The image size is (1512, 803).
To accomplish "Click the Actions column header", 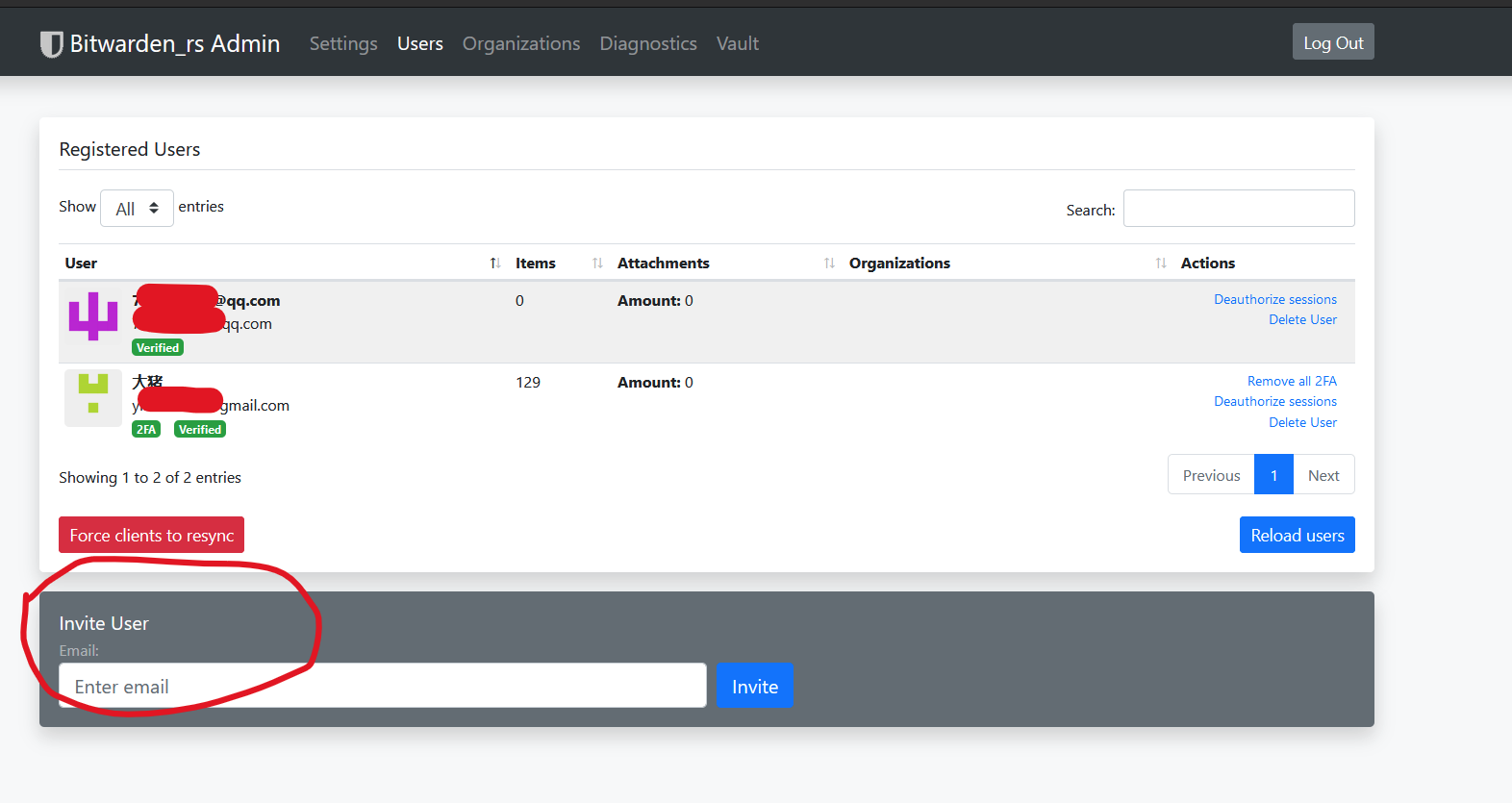I will [1208, 263].
